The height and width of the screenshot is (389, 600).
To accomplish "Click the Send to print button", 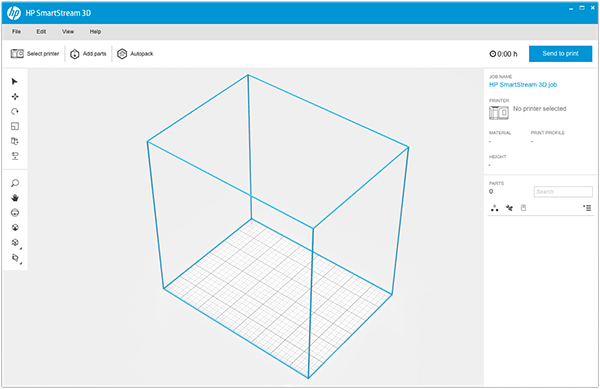I will (561, 54).
